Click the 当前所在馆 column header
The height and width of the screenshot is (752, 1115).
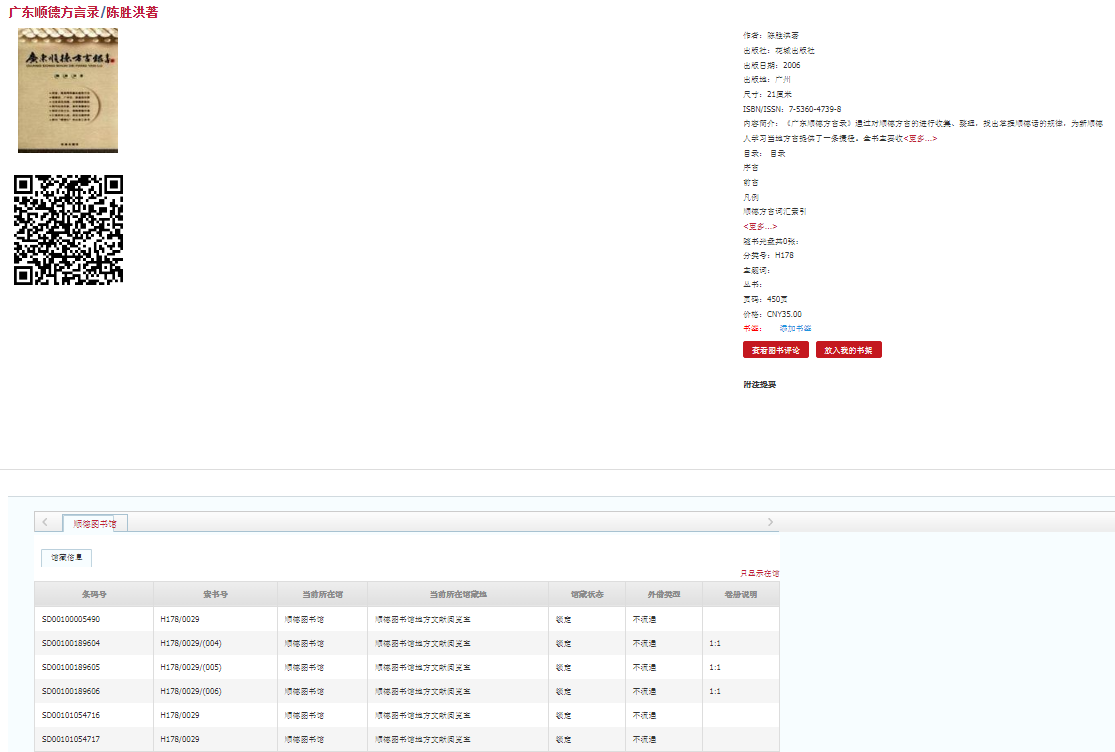[322, 594]
